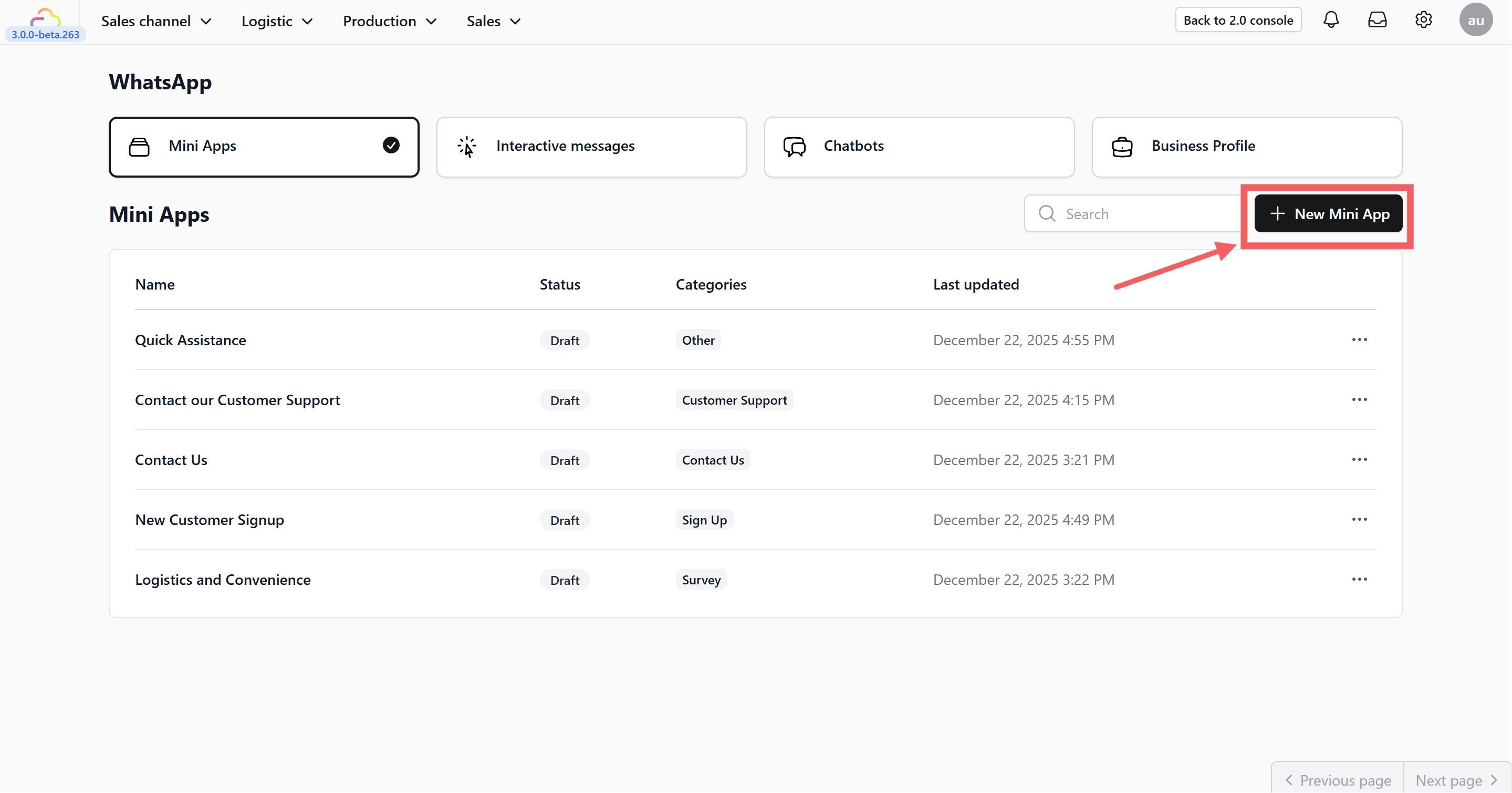
Task: Go to Next page
Action: (1456, 780)
